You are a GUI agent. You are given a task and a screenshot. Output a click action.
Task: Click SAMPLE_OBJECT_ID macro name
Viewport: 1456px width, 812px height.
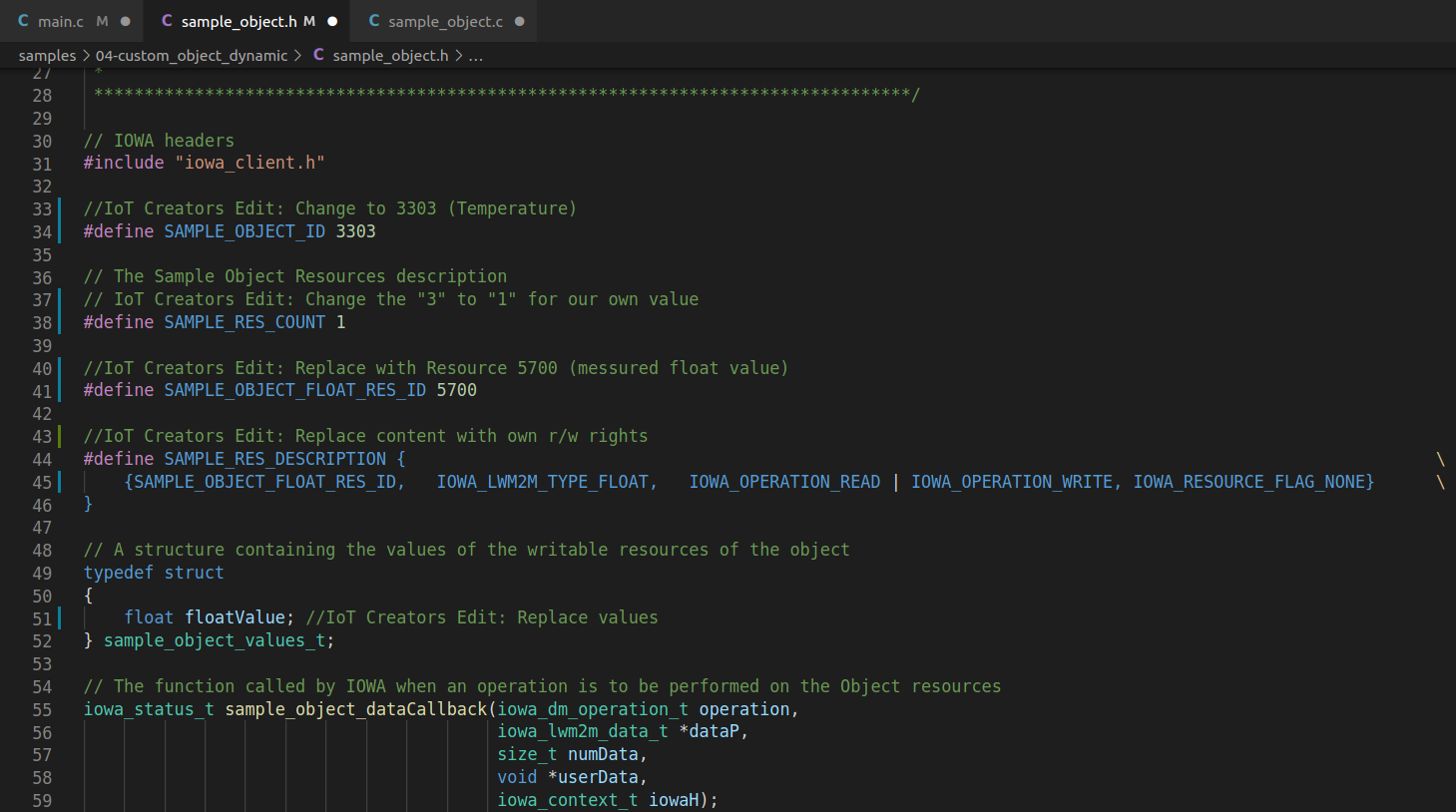[x=244, y=231]
